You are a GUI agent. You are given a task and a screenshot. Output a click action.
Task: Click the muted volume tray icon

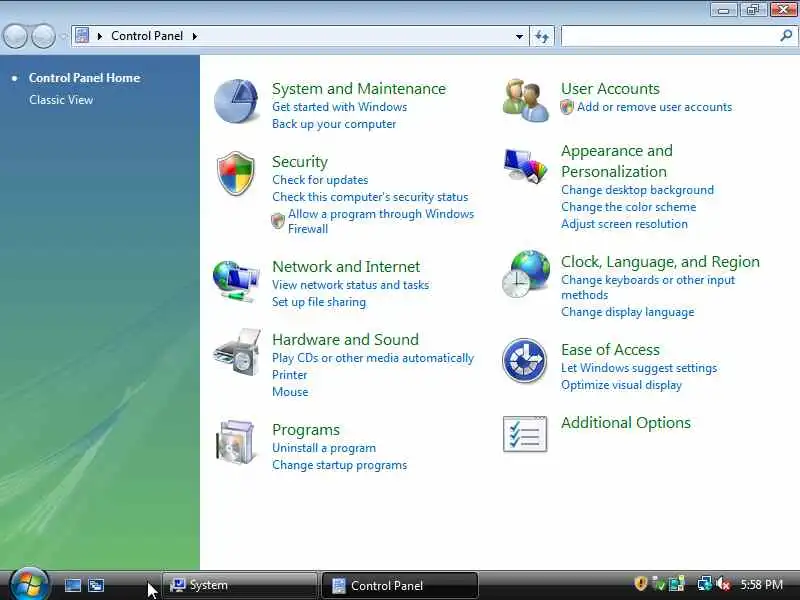[723, 584]
